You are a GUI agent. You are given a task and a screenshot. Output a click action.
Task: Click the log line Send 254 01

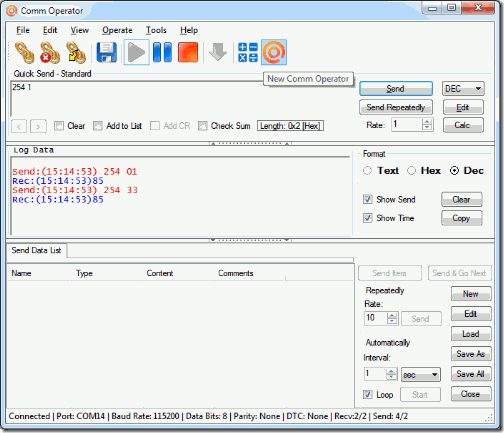(x=75, y=172)
